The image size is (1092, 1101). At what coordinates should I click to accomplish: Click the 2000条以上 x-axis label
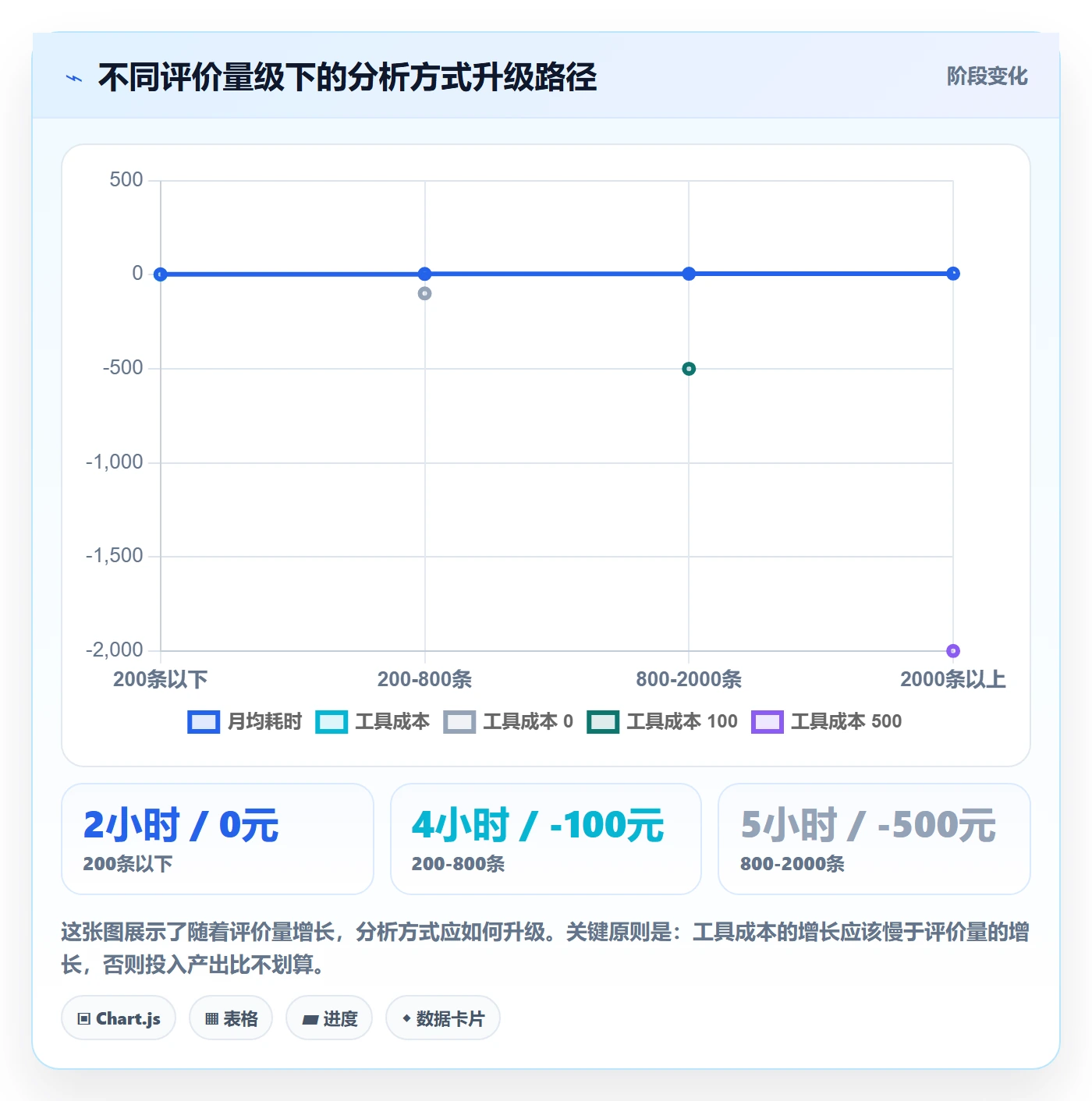point(953,679)
